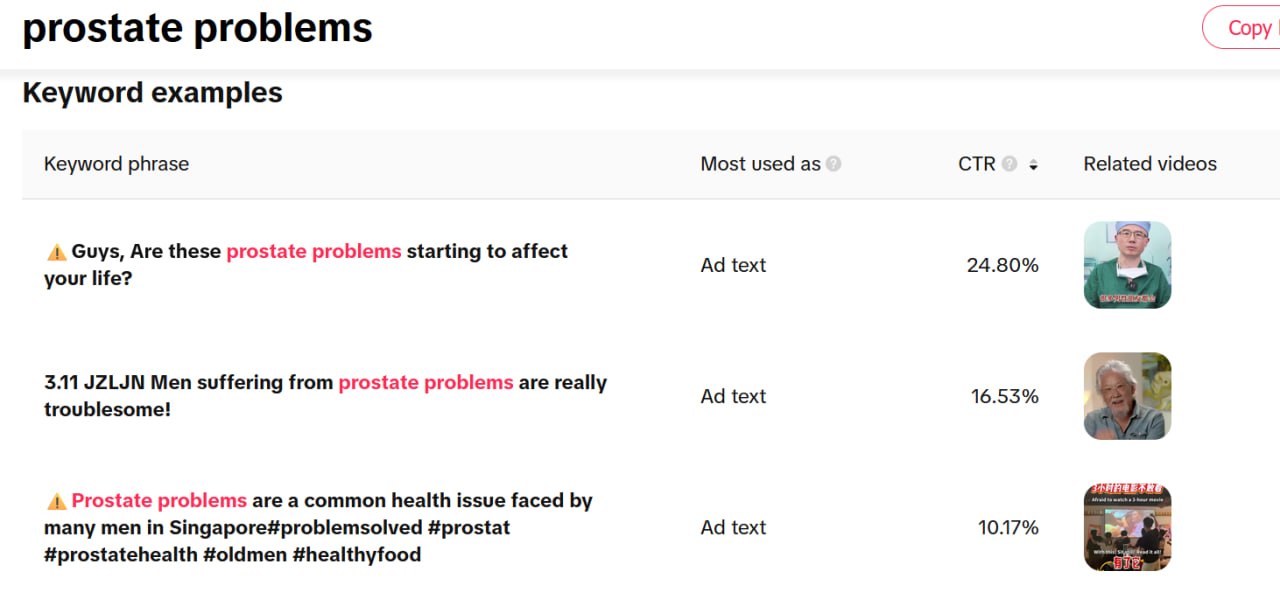Open the 3-hour movie video thumbnail
Viewport: 1280px width, 592px height.
coord(1127,527)
